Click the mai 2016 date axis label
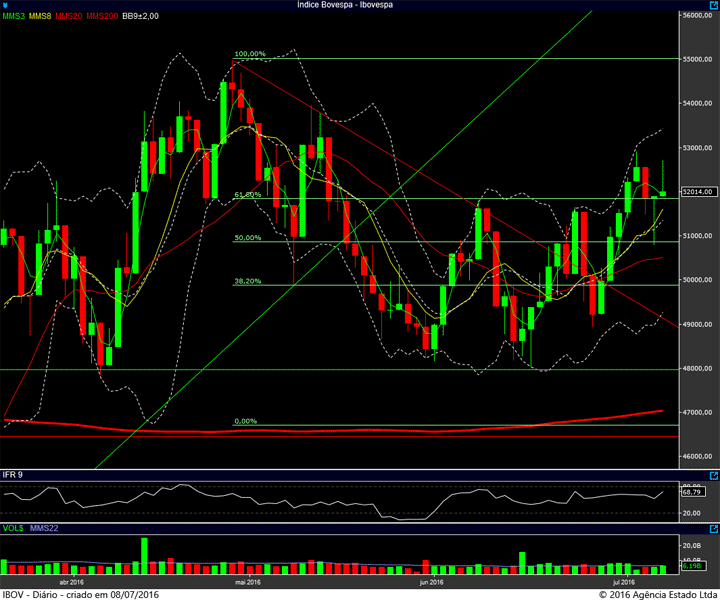Image resolution: width=720 pixels, height=600 pixels. click(x=248, y=582)
